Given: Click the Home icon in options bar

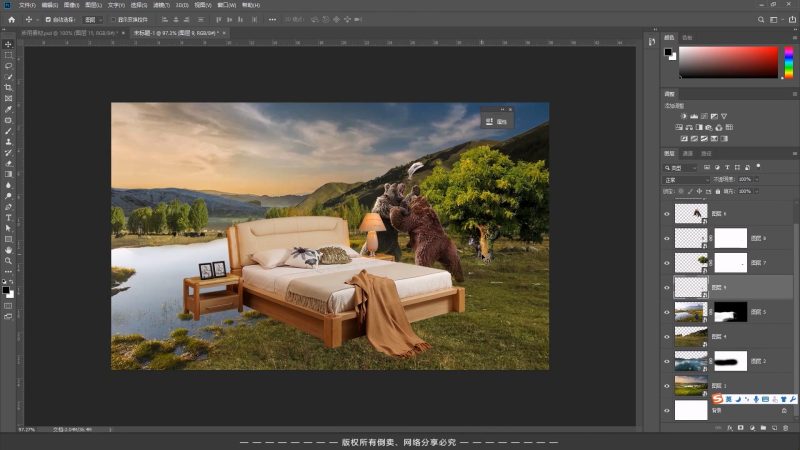Looking at the screenshot, I should 10,19.
